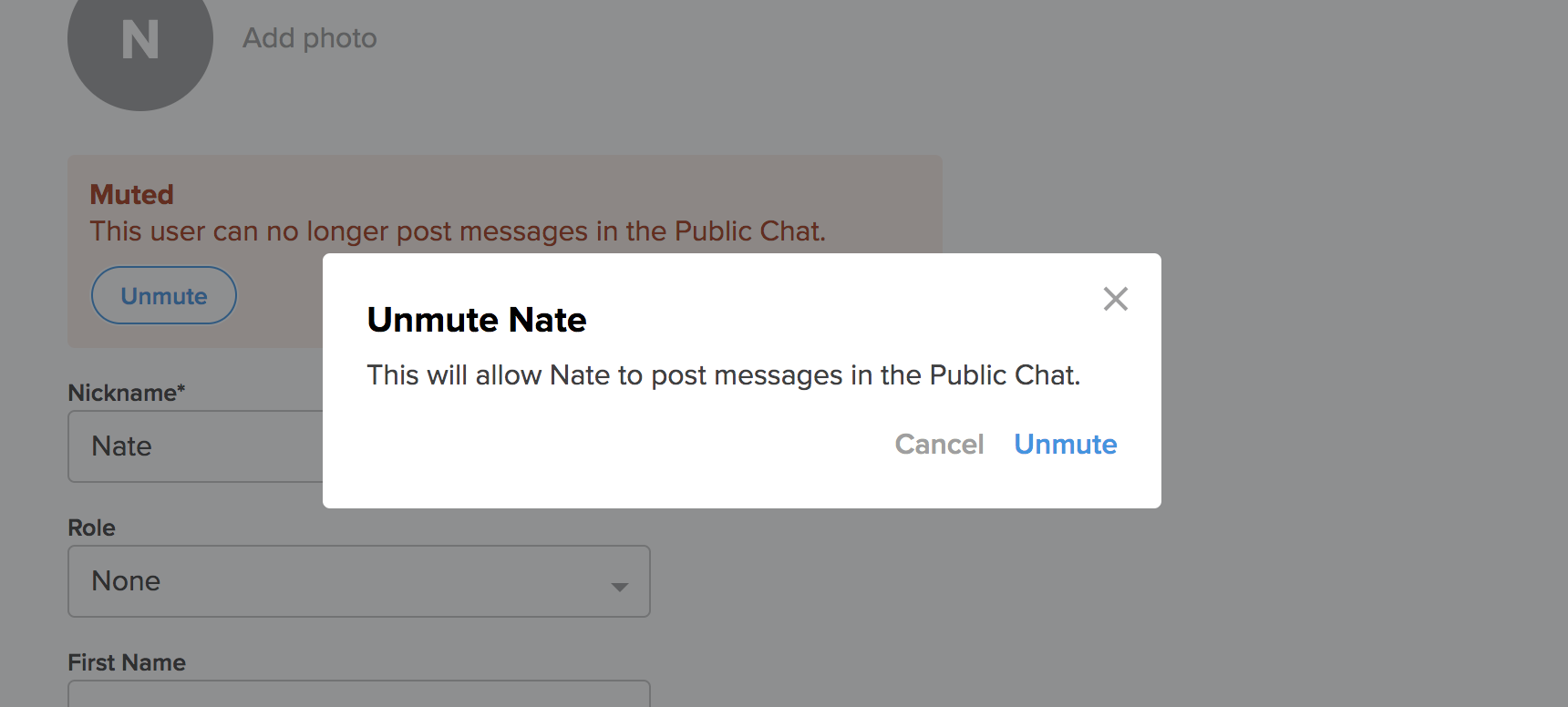Click the Role field label
The width and height of the screenshot is (1568, 707).
(92, 528)
